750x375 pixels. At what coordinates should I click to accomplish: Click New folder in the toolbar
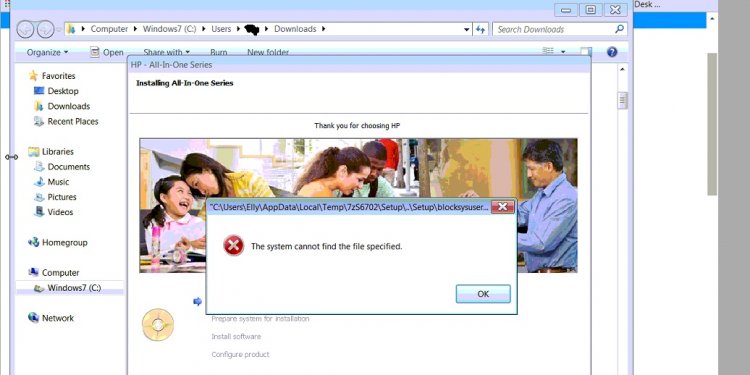coord(268,52)
